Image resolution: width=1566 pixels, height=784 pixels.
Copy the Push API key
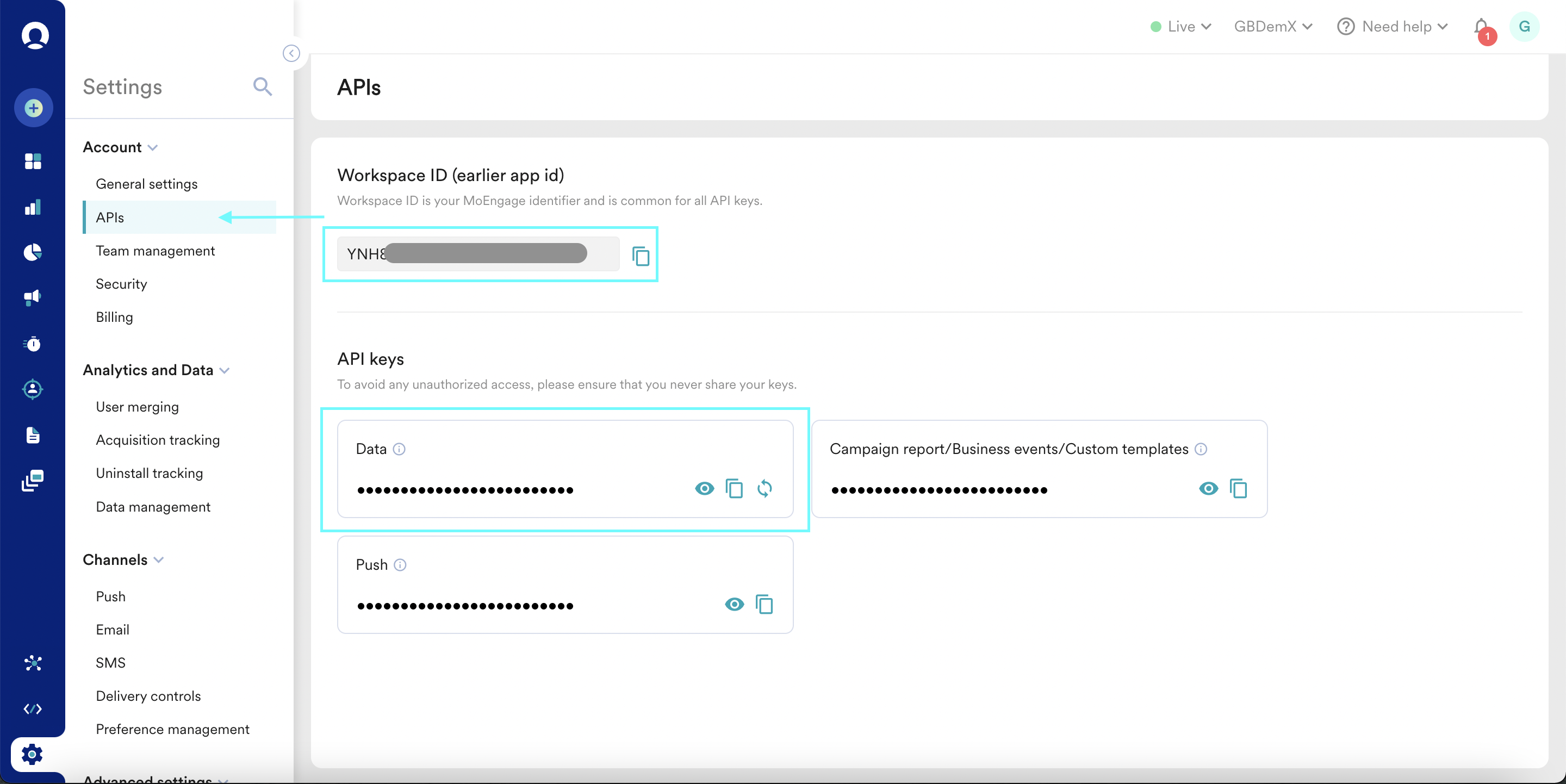tap(763, 604)
